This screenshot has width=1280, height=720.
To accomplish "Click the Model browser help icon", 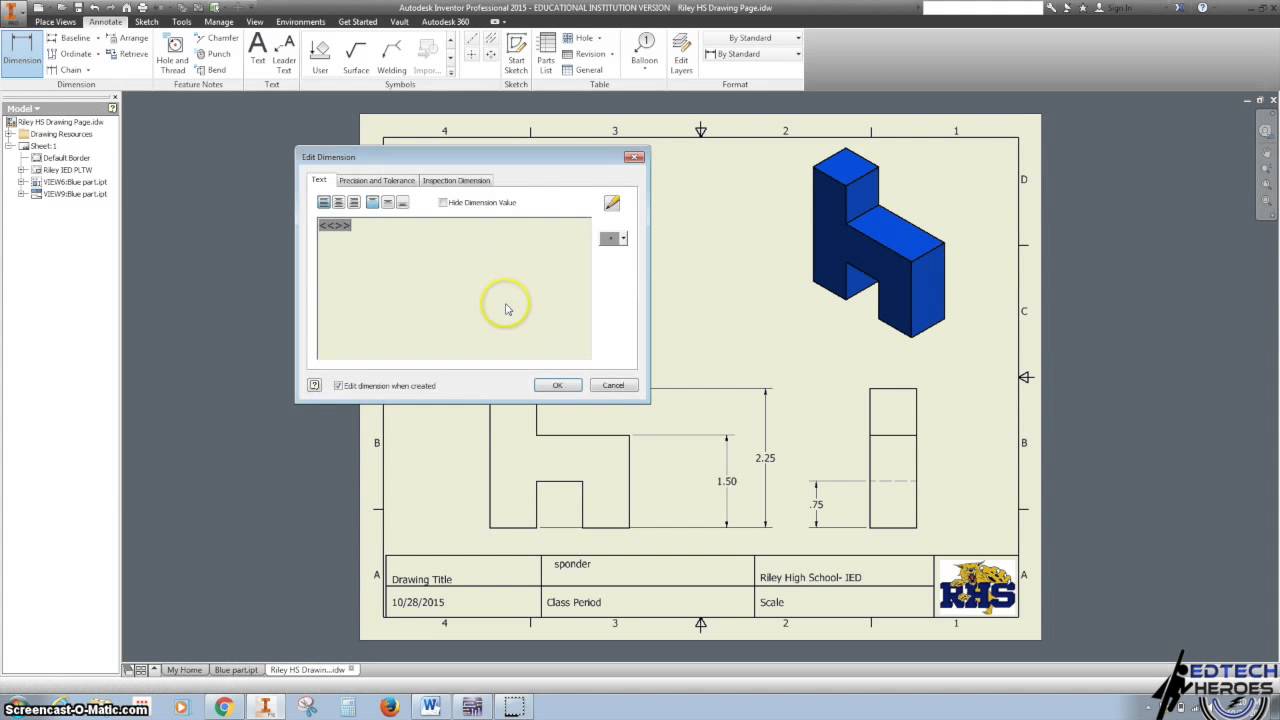I will tap(113, 108).
